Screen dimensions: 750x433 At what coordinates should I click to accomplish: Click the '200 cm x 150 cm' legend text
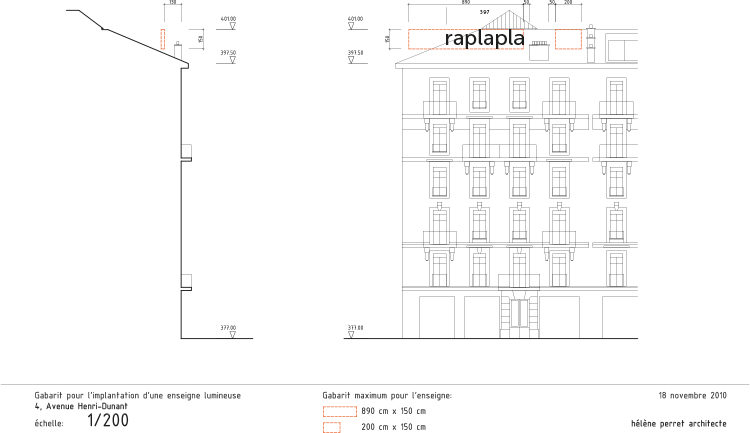coord(393,427)
